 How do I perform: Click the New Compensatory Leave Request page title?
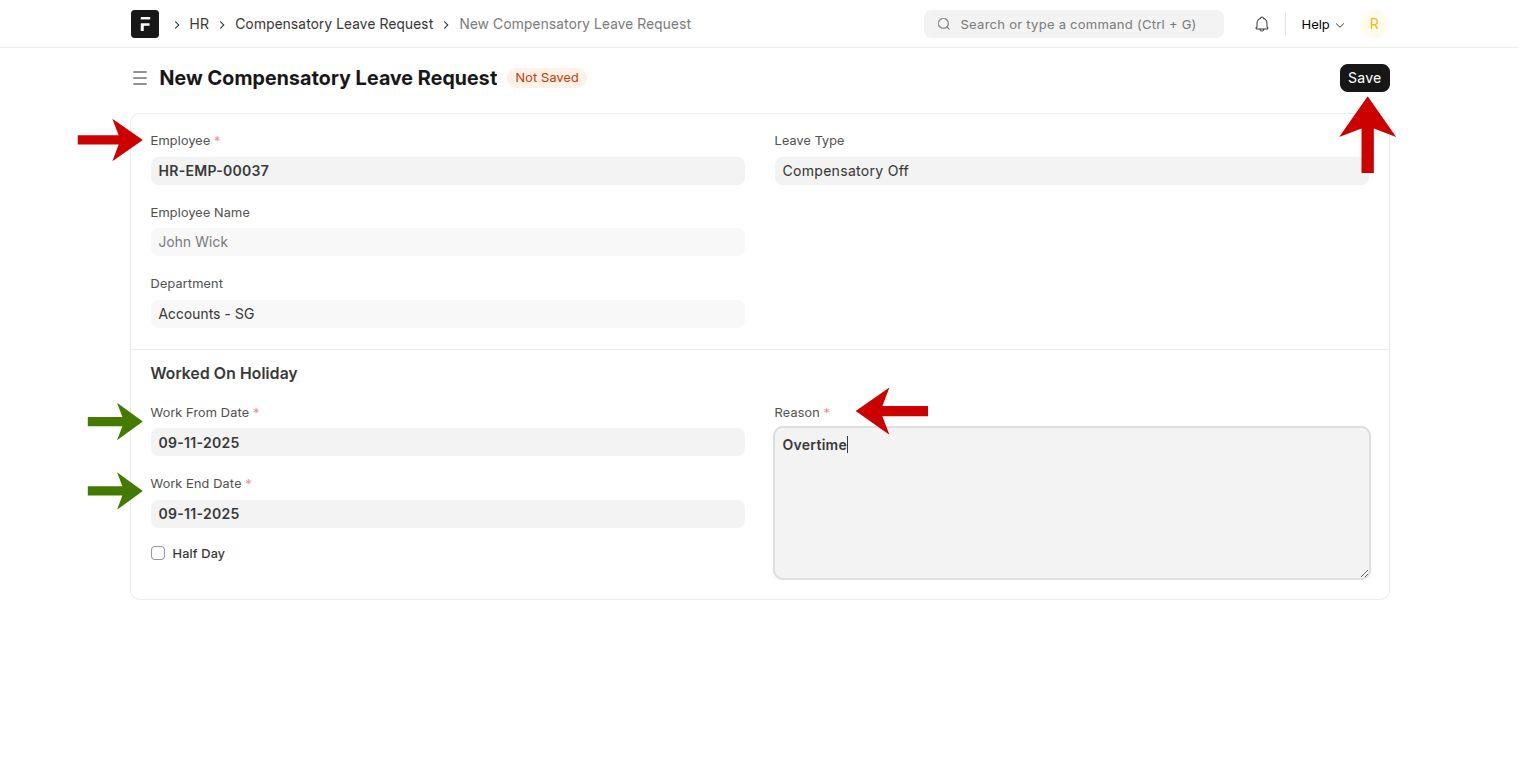tap(328, 78)
